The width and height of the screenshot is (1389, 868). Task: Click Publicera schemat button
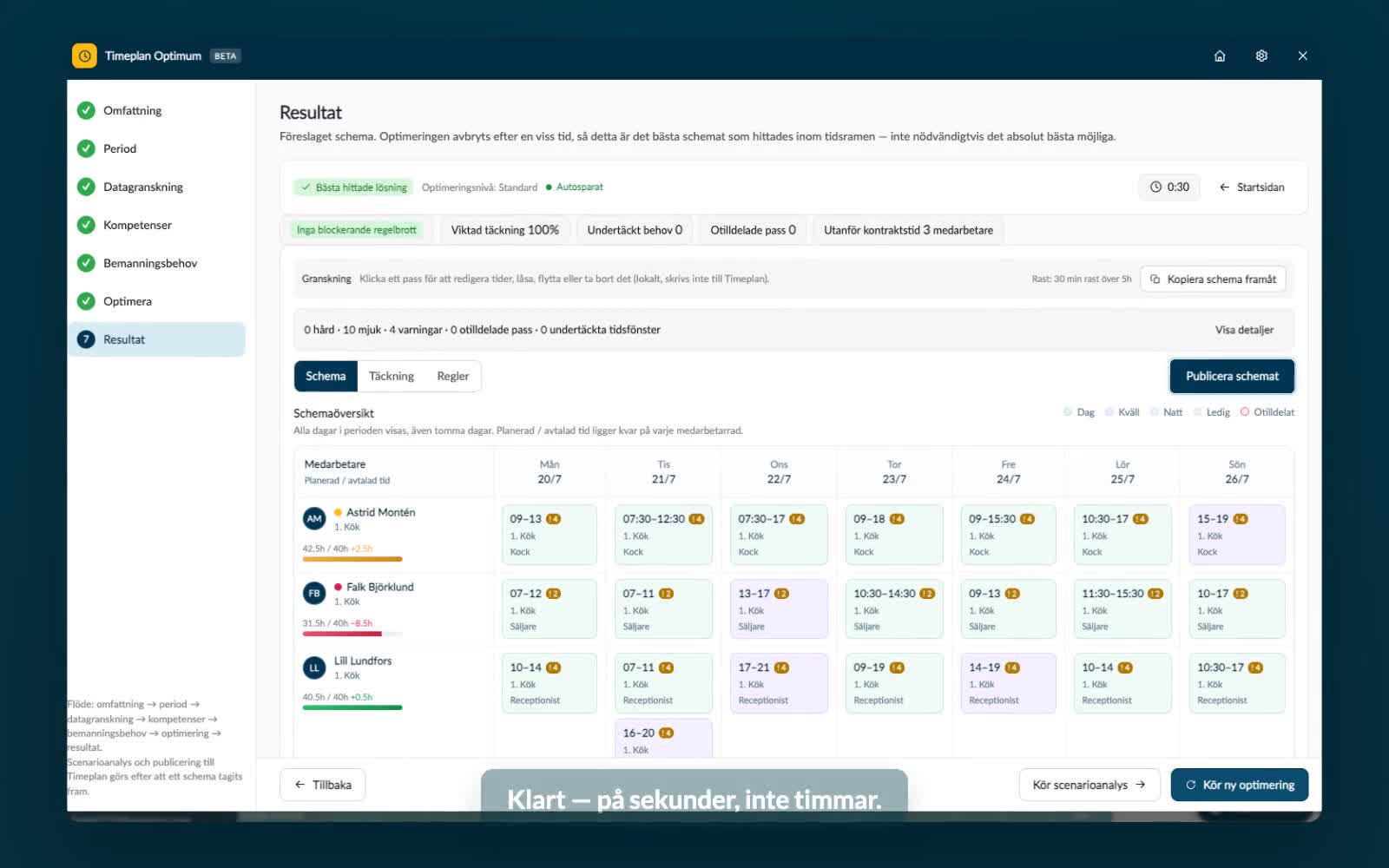[1232, 376]
